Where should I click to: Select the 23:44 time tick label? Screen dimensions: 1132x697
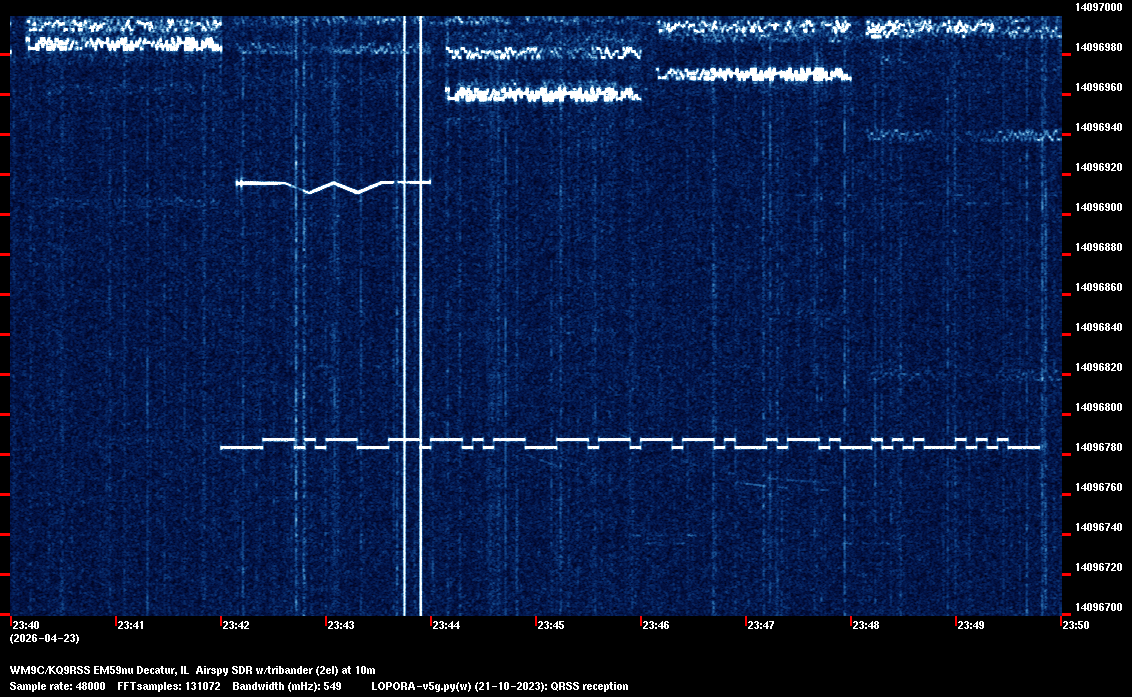(446, 625)
